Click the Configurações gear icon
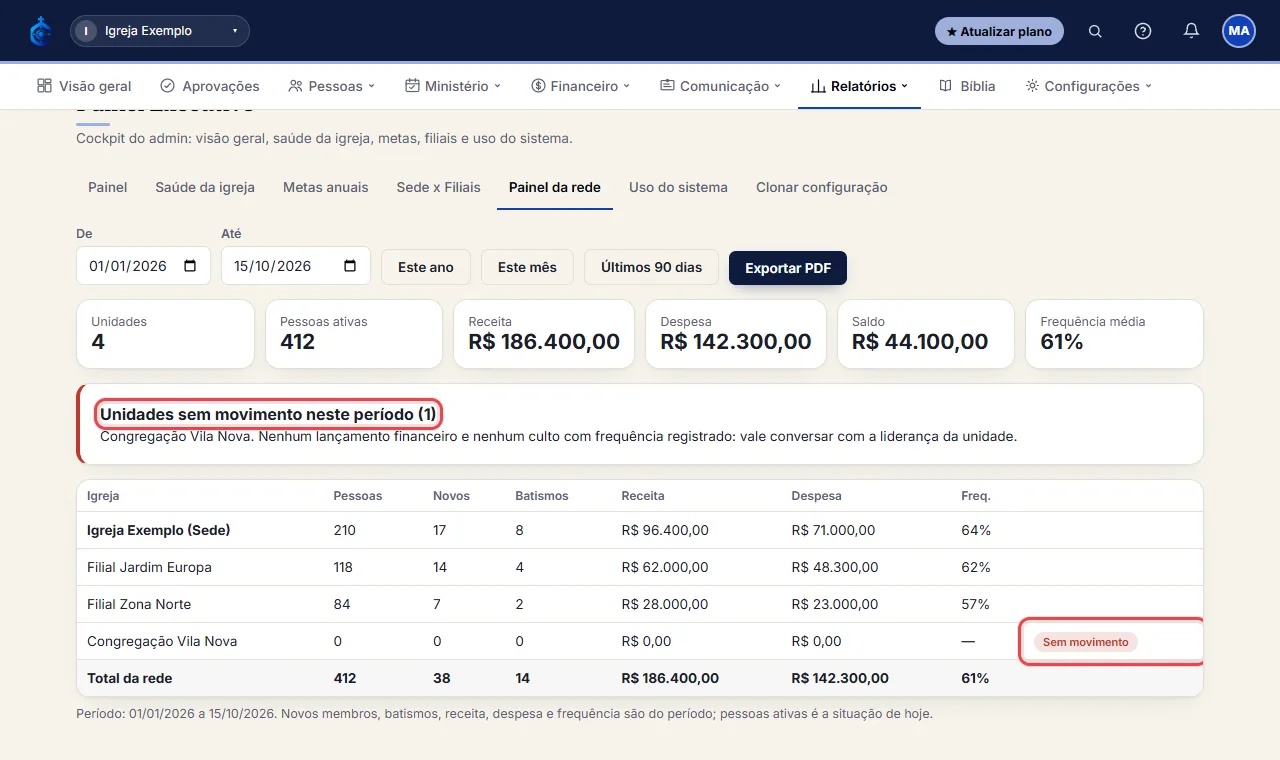This screenshot has width=1280, height=760. coord(1032,86)
